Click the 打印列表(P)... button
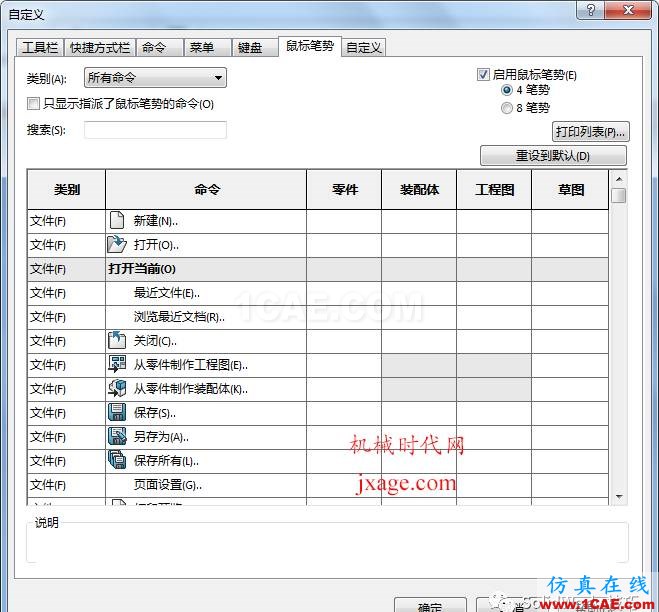 (590, 132)
